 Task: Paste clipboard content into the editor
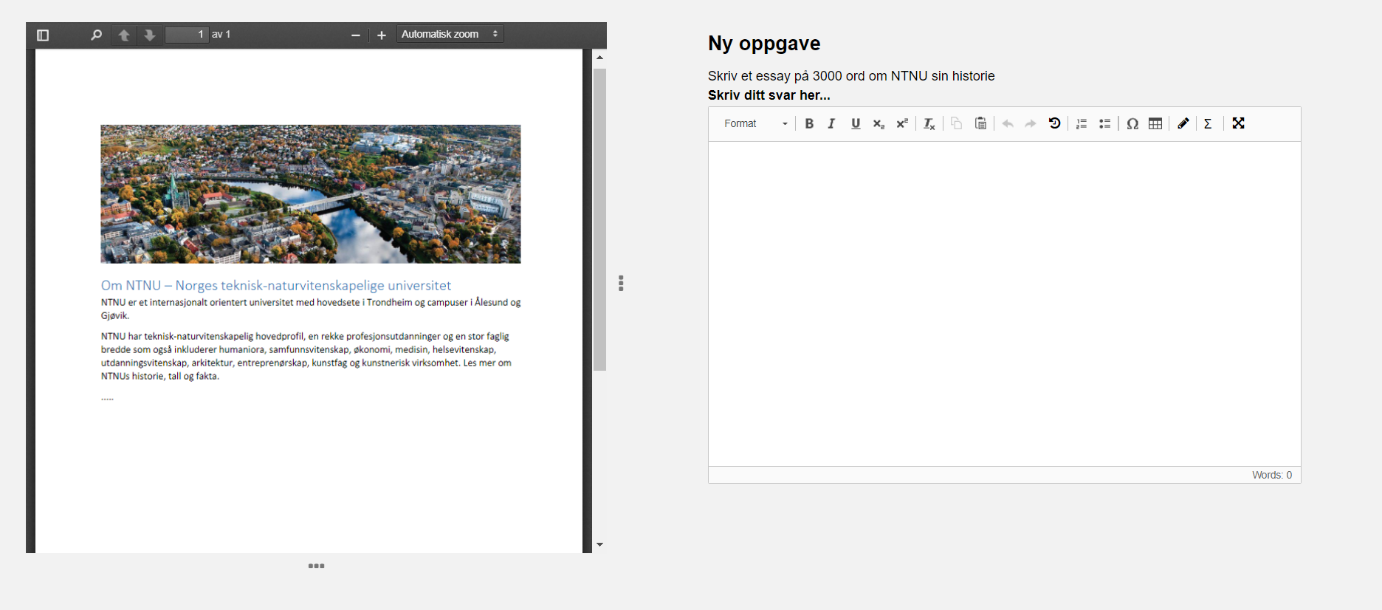tap(981, 124)
